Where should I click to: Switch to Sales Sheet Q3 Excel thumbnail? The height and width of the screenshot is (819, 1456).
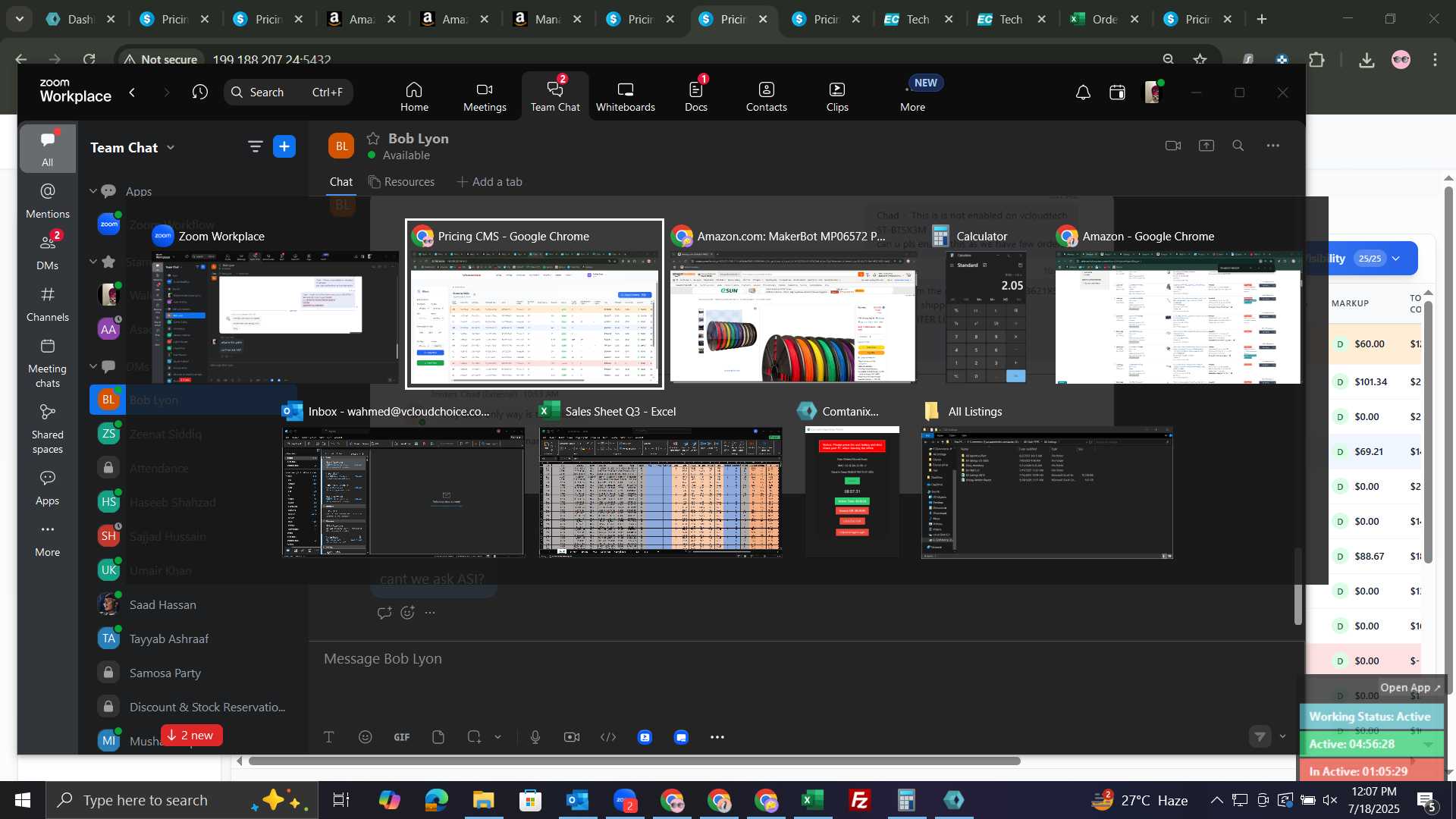click(660, 480)
